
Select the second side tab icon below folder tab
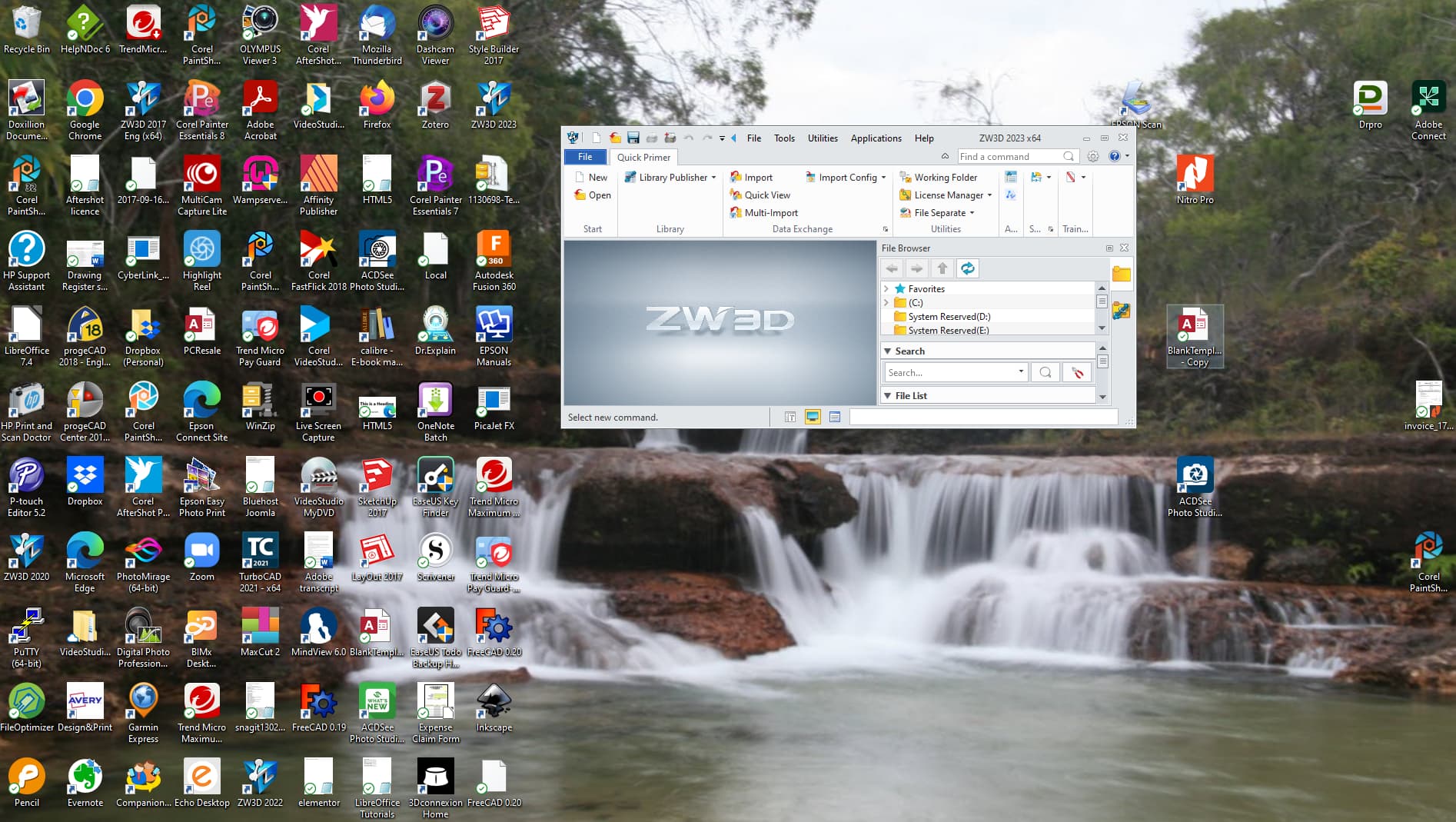[1122, 311]
